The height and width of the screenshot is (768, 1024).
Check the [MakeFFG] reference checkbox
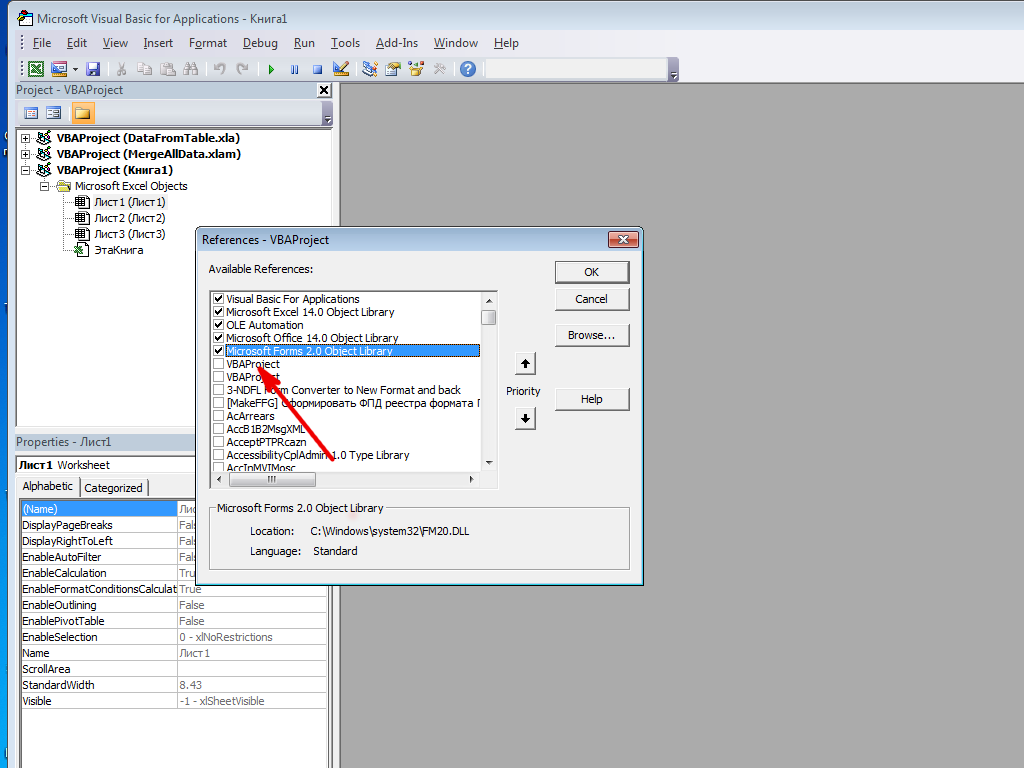click(219, 403)
